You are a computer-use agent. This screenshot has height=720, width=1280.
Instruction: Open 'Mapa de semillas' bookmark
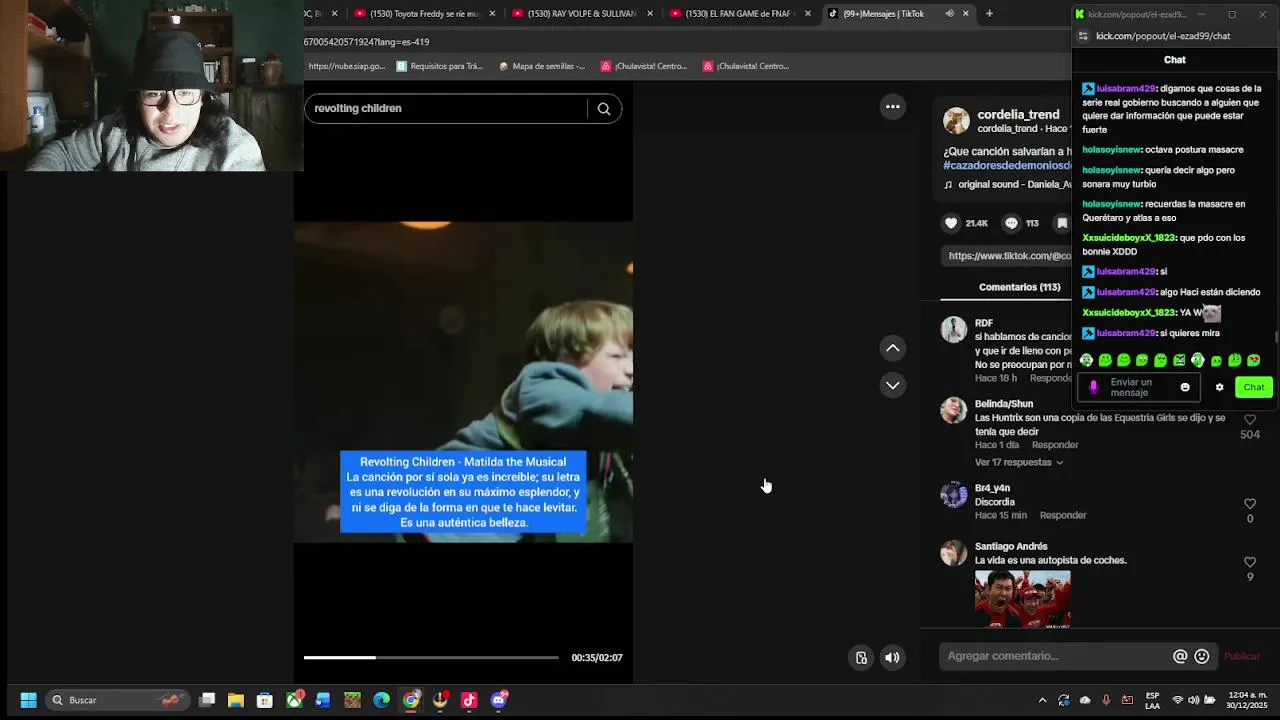coord(542,66)
